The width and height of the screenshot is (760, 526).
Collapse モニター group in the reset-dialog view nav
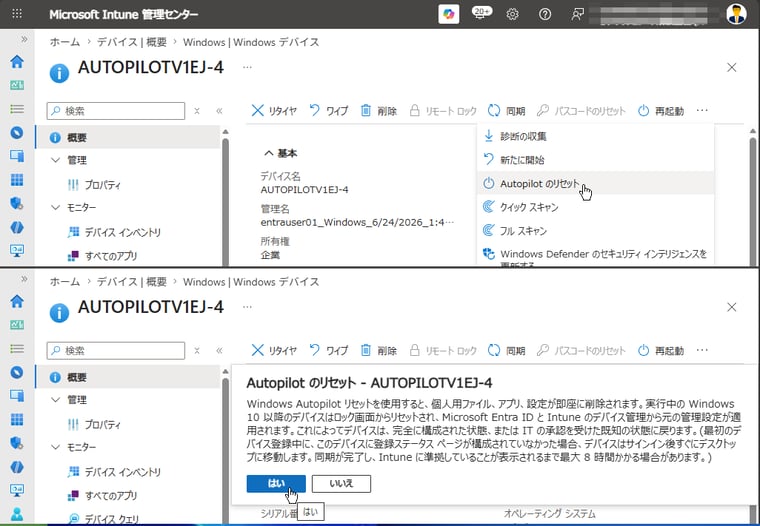[56, 446]
